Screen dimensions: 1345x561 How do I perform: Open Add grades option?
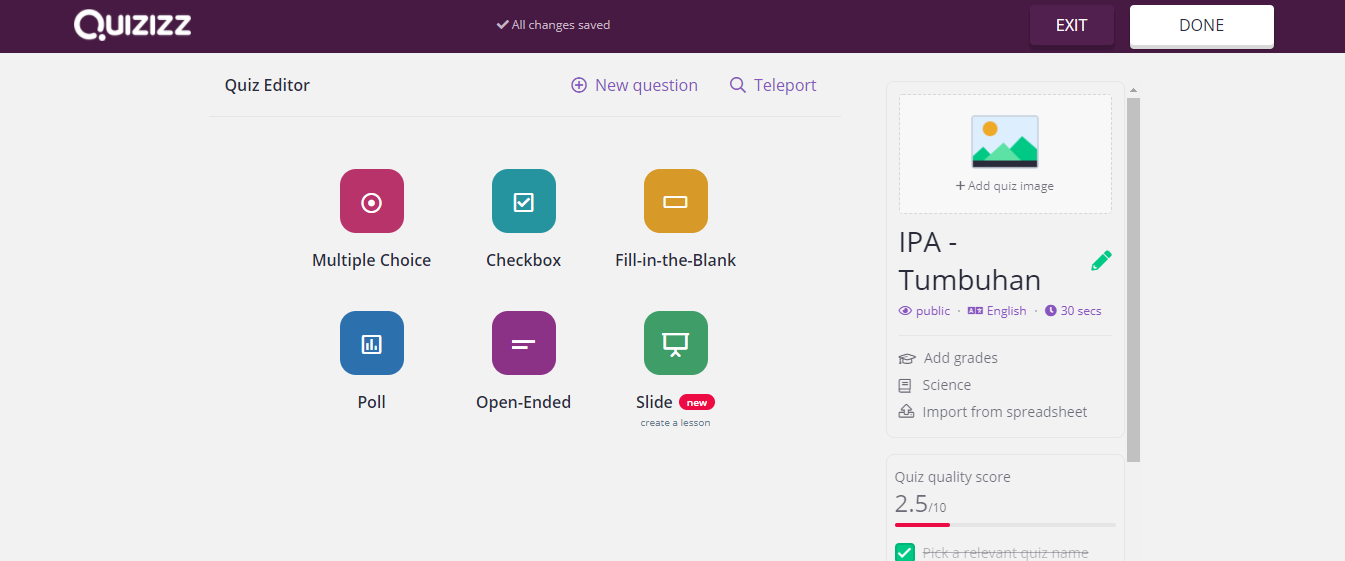click(x=948, y=358)
